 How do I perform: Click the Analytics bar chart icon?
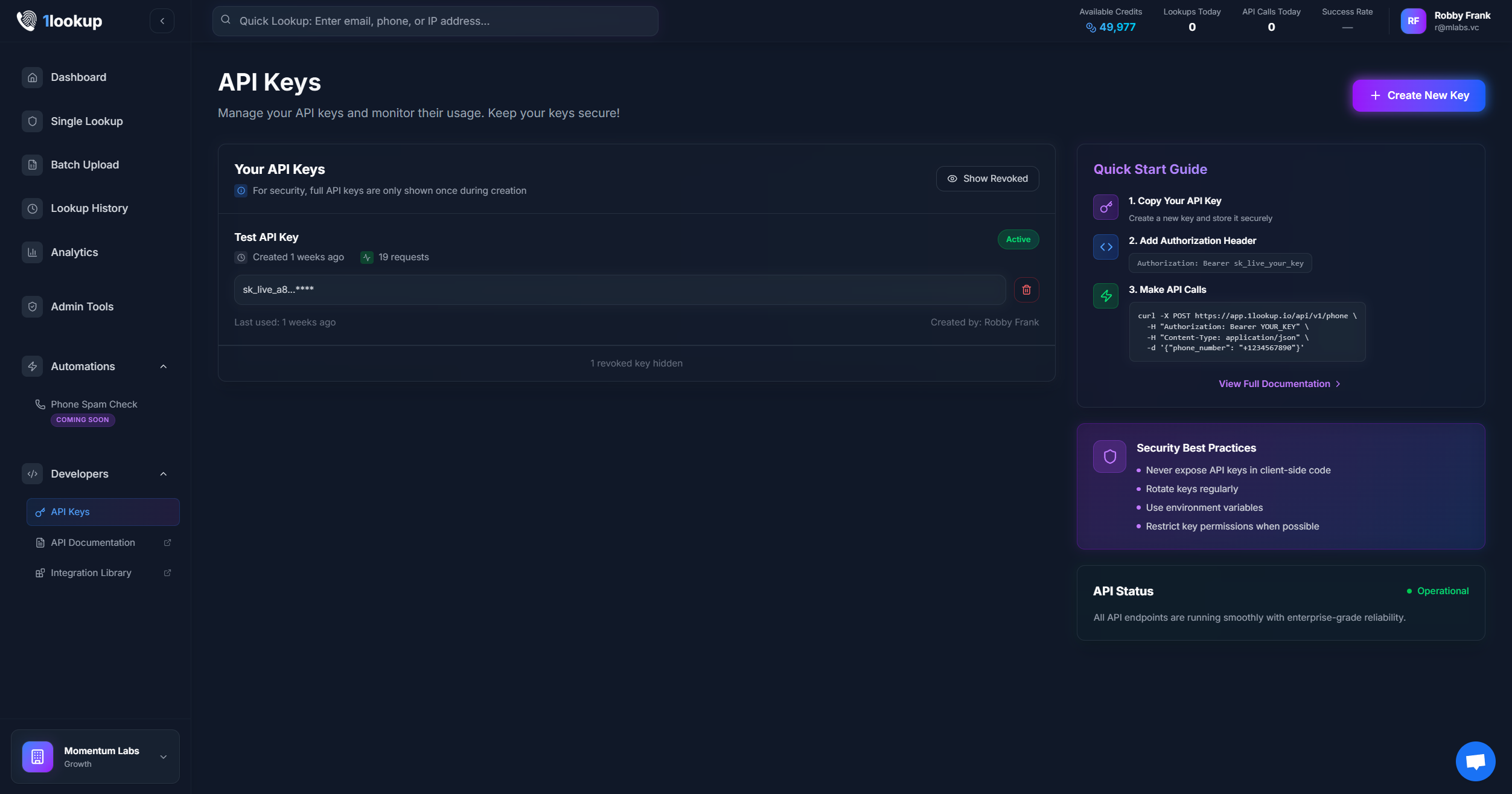click(x=33, y=252)
